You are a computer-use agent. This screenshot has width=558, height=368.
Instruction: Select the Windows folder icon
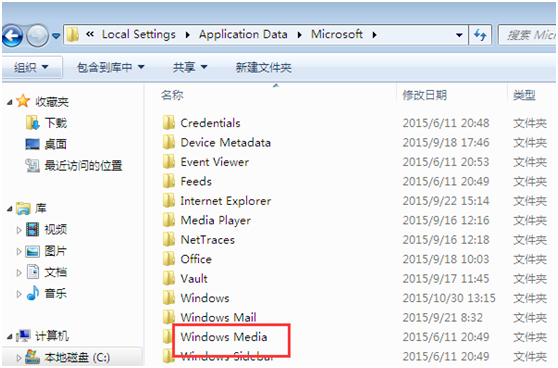pyautogui.click(x=169, y=298)
